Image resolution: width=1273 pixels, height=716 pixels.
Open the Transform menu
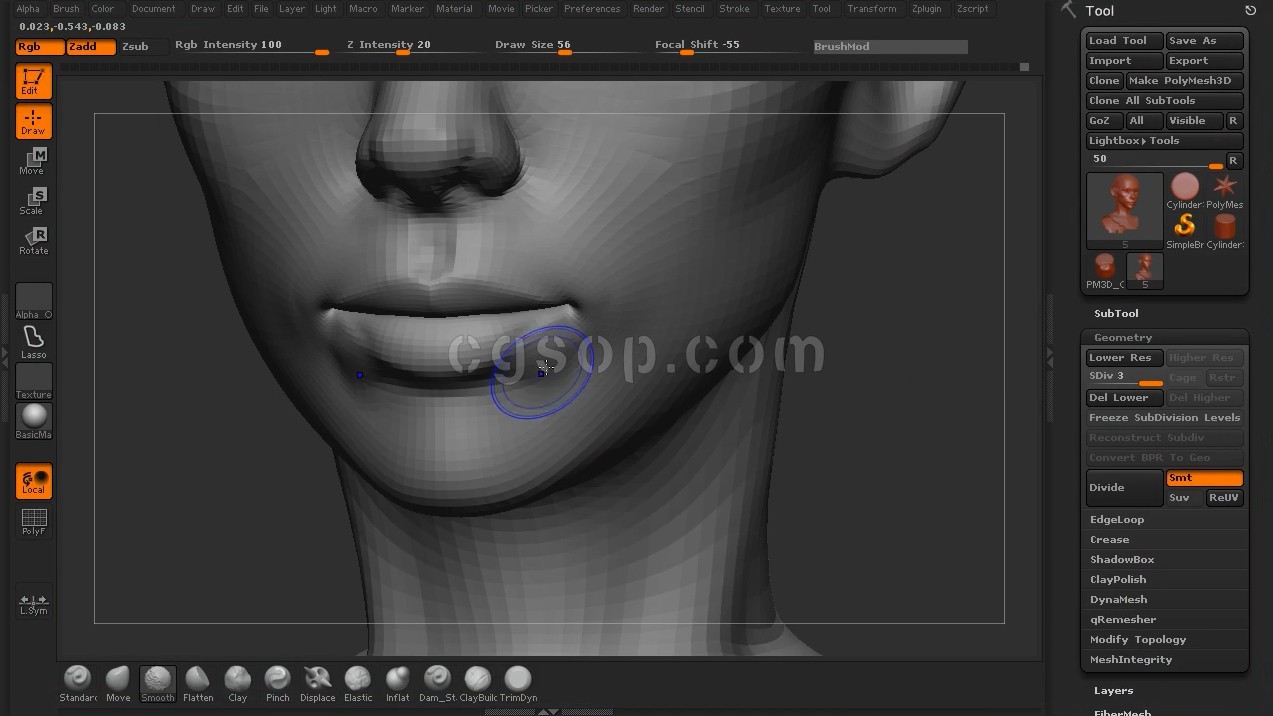871,9
